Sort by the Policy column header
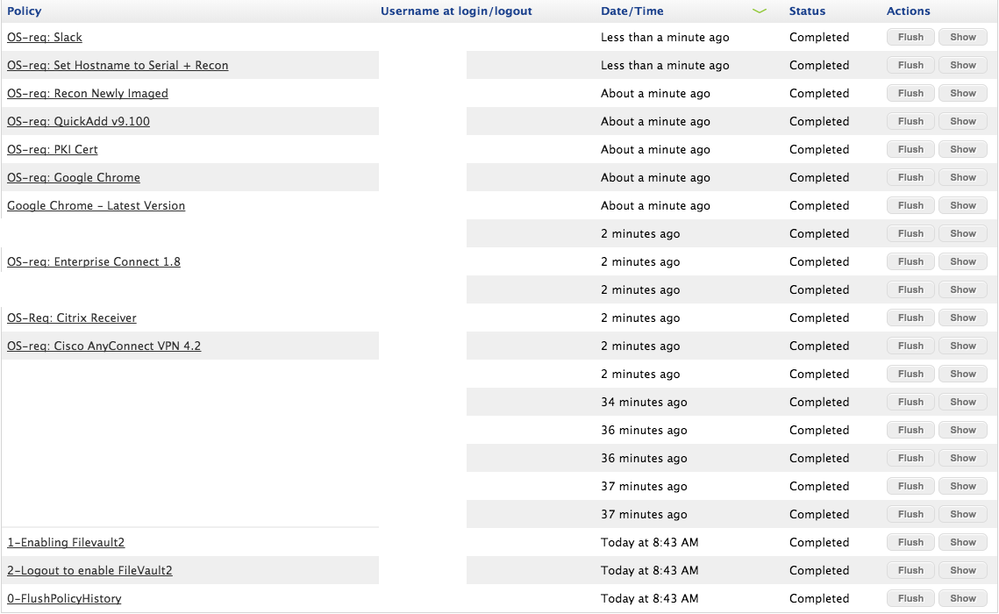Screen dimensions: 999x614 pyautogui.click(x=24, y=11)
